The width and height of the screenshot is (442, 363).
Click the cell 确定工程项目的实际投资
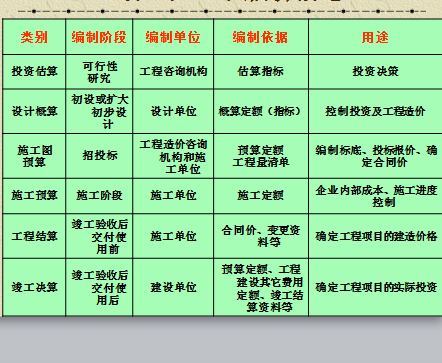[x=375, y=287]
